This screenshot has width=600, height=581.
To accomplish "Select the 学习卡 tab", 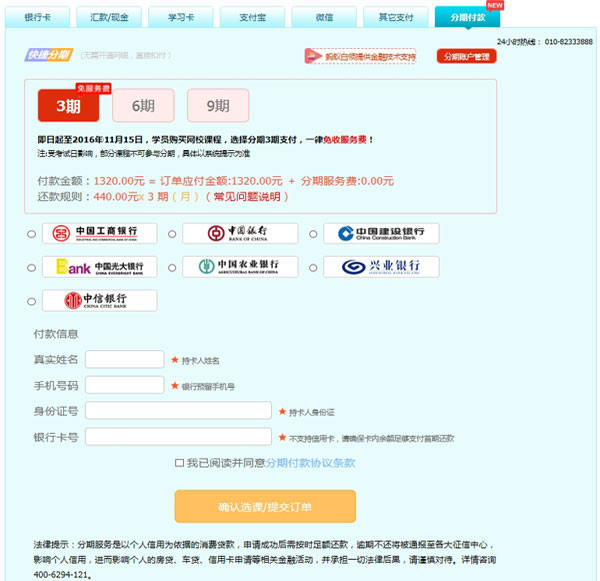I will (181, 17).
